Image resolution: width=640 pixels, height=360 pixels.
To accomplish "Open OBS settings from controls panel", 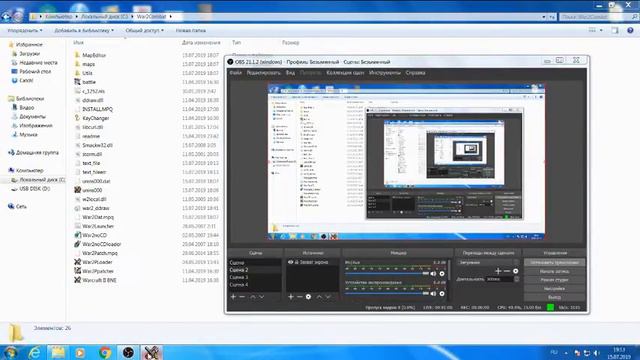I will [x=554, y=289].
